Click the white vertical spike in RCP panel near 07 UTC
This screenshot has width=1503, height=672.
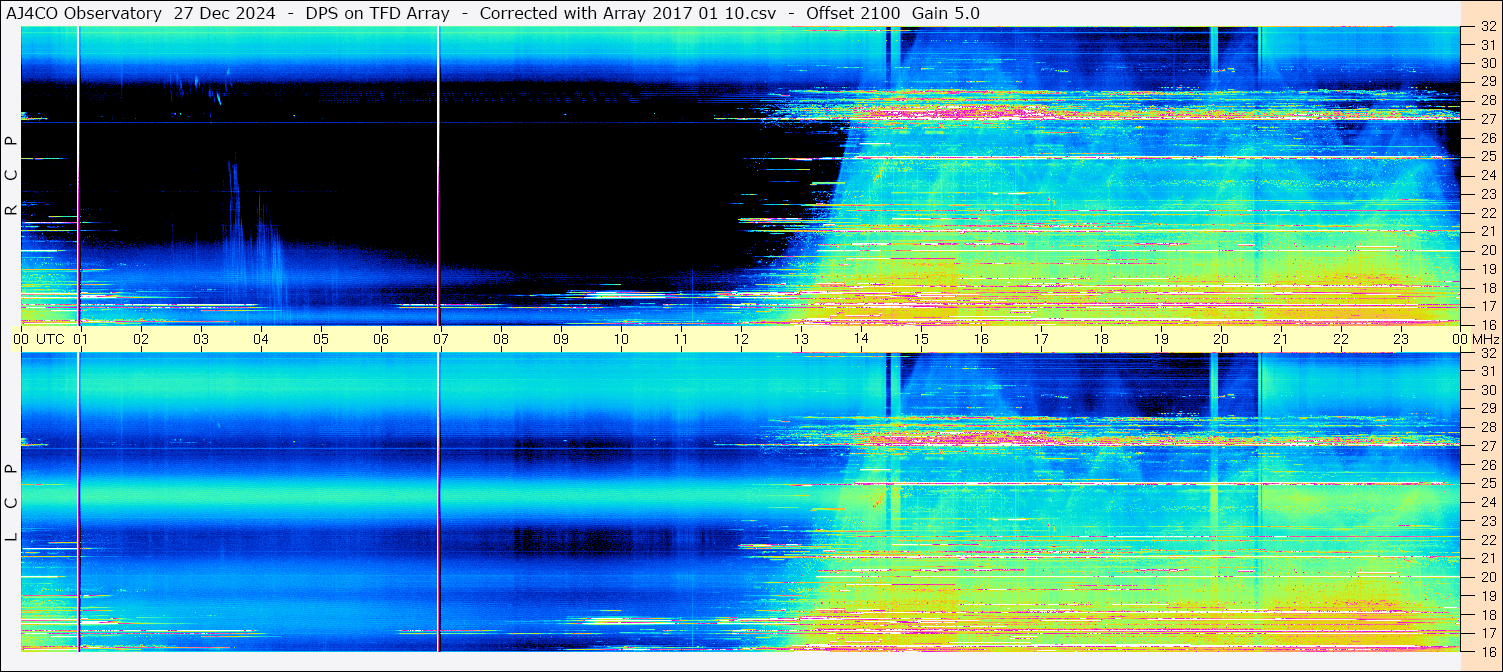pyautogui.click(x=438, y=175)
